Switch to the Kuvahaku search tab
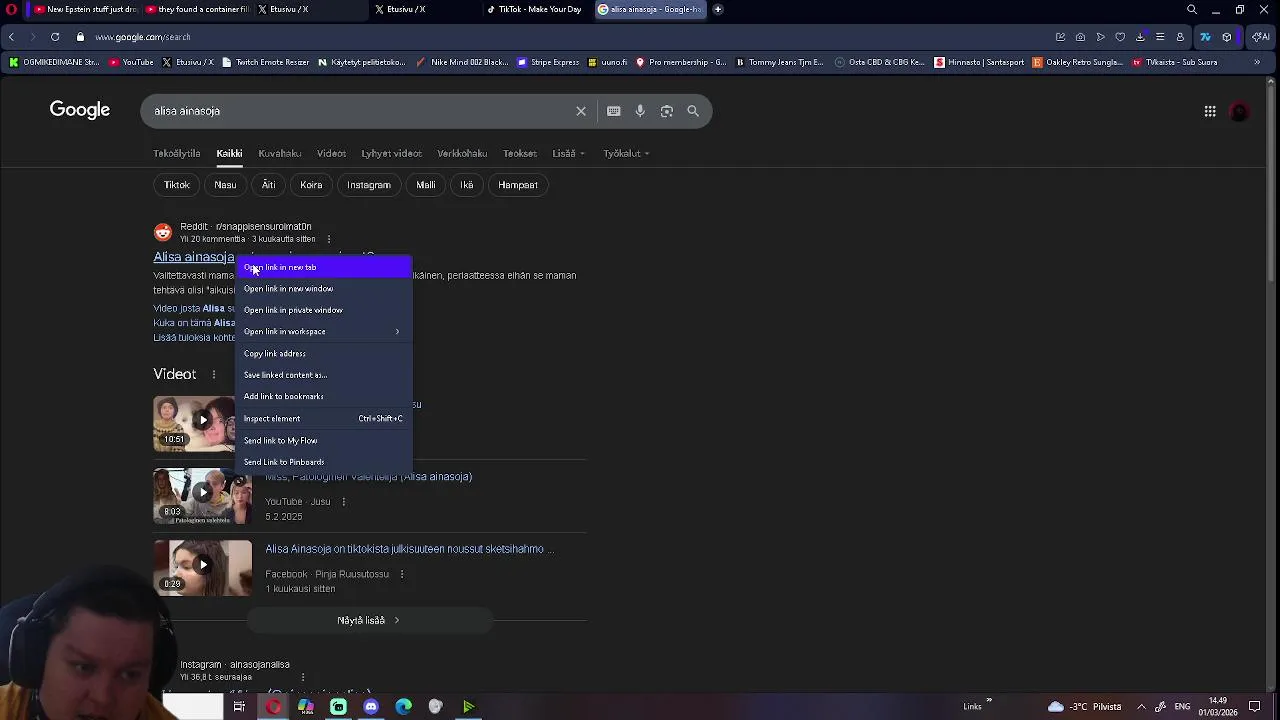Screen dimensions: 1280x720 click(279, 153)
